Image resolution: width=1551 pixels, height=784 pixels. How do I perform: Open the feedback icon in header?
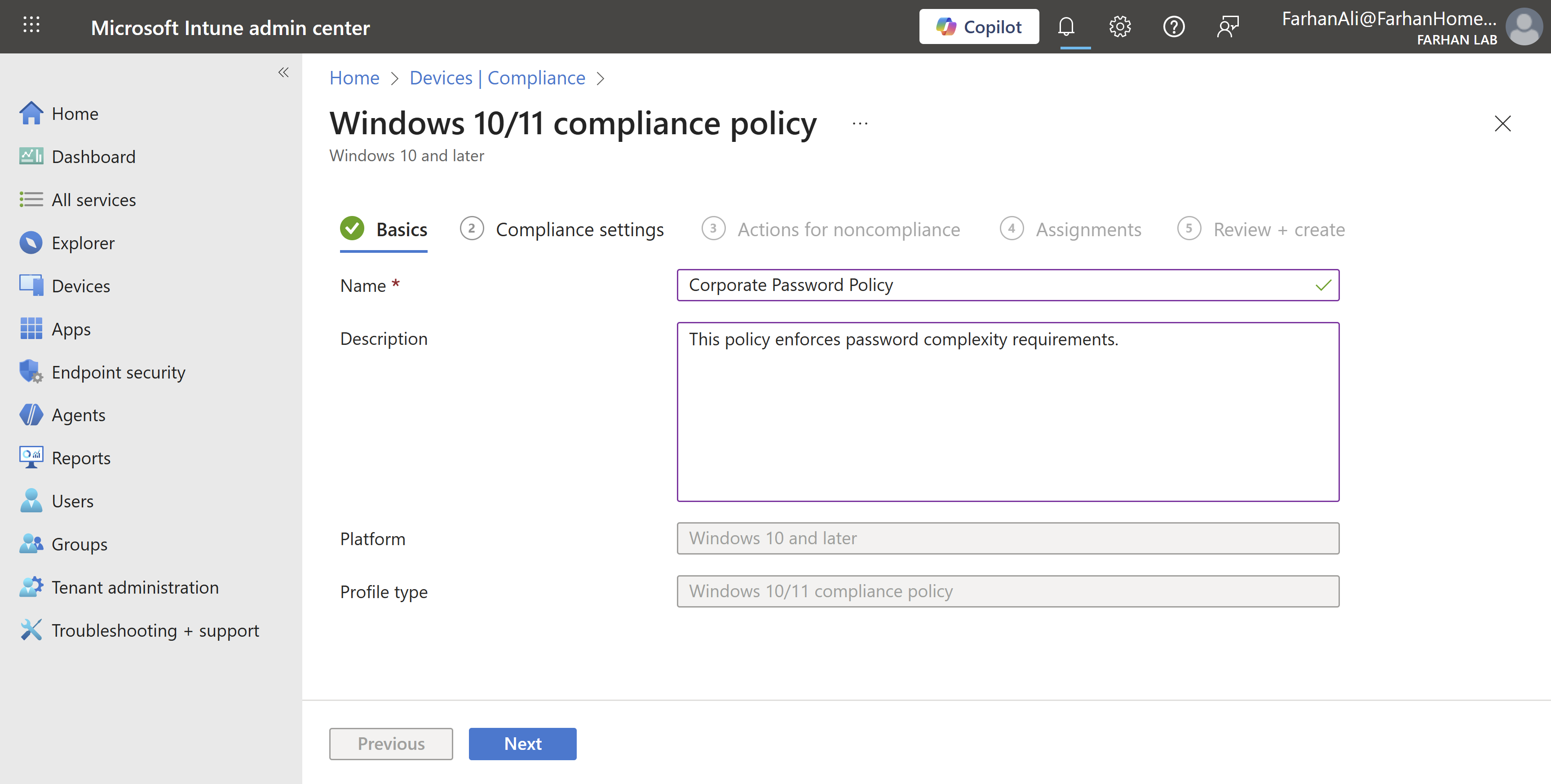[x=1227, y=26]
